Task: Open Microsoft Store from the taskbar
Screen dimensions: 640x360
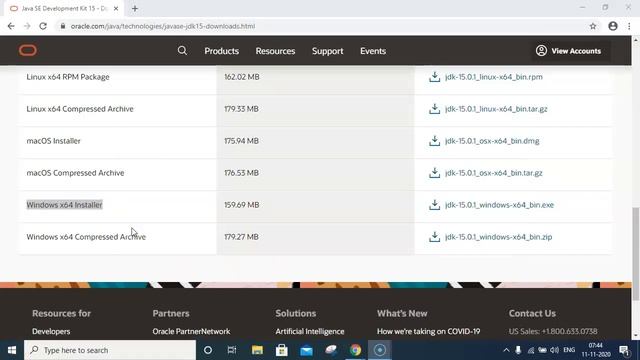Action: pos(282,350)
